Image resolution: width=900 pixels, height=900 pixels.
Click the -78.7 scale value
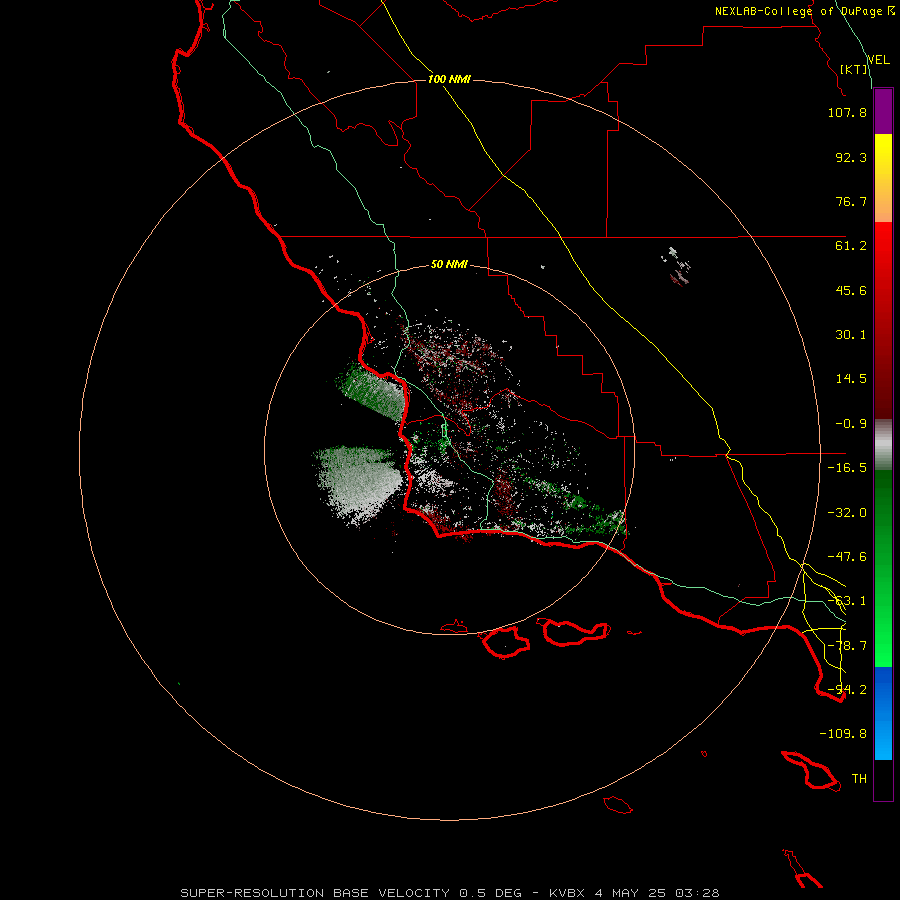847,646
